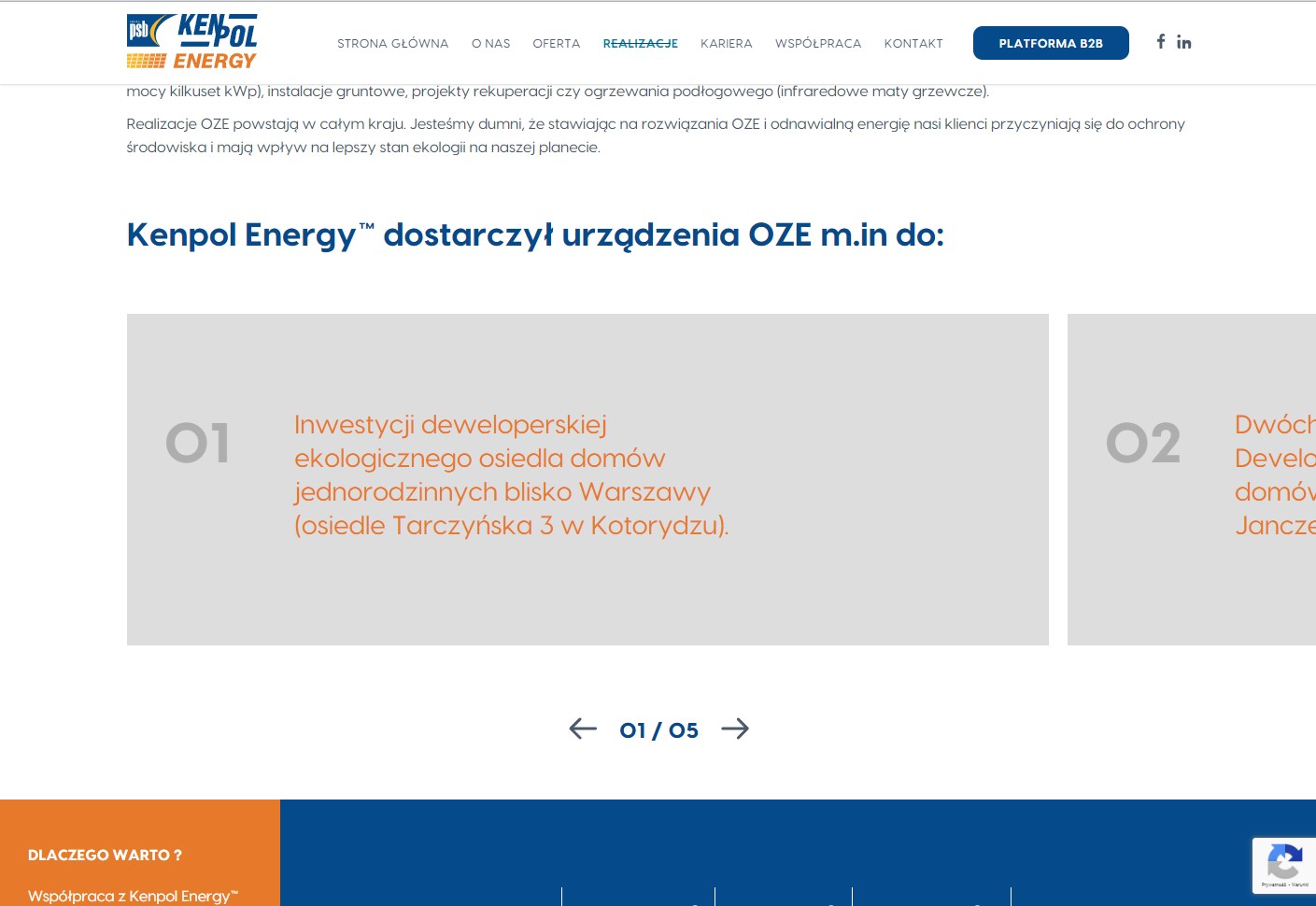Click Współpraca z Kenpol Energy text
This screenshot has width=1316, height=906.
[x=133, y=896]
